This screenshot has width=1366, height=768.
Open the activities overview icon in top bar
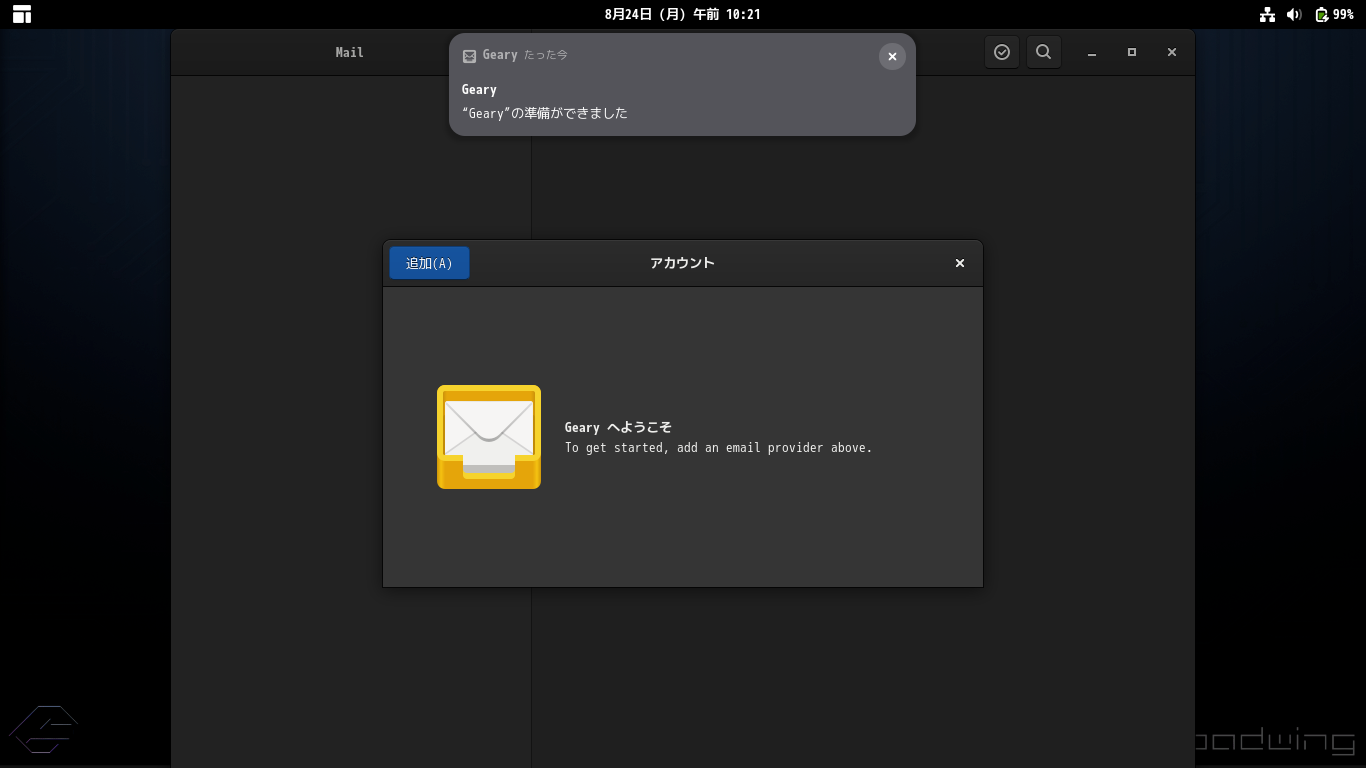click(x=22, y=14)
